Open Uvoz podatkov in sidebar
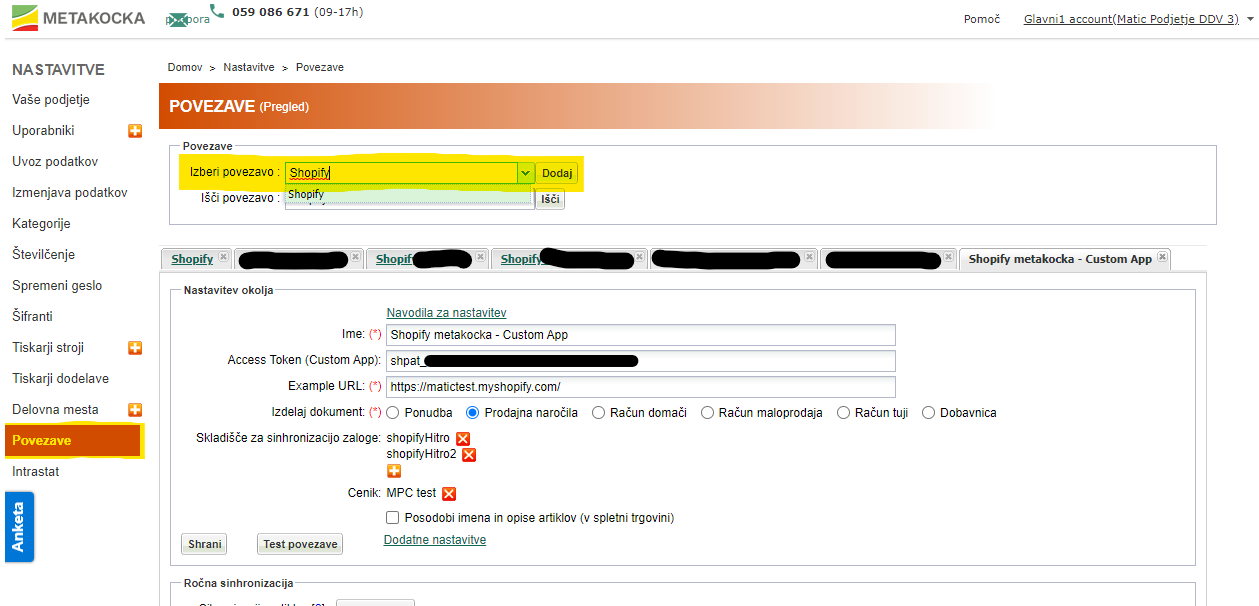This screenshot has width=1259, height=606. [x=55, y=162]
